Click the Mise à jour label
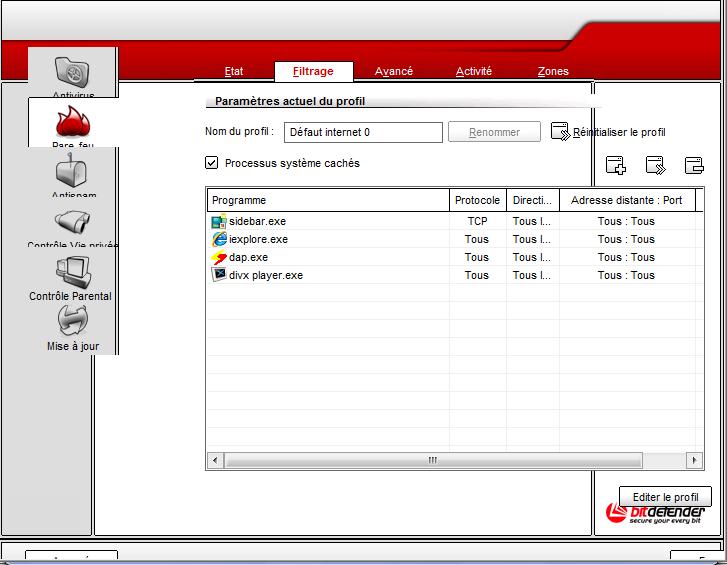 pos(73,346)
